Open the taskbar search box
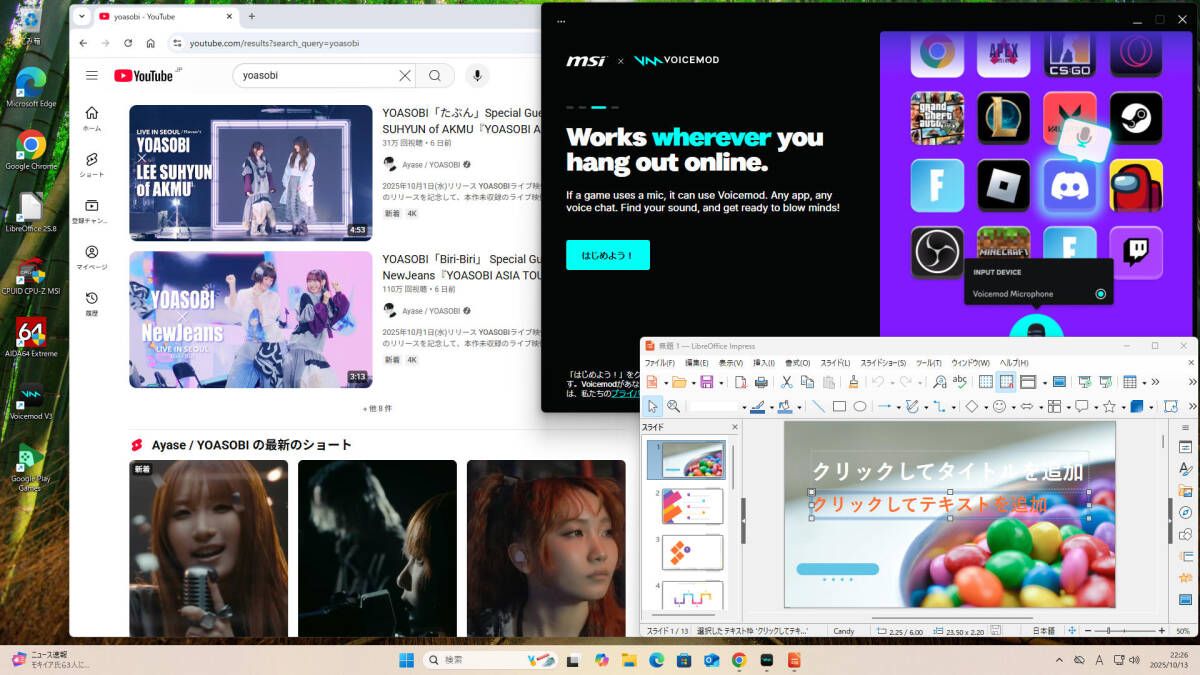Image resolution: width=1200 pixels, height=675 pixels. [x=490, y=660]
